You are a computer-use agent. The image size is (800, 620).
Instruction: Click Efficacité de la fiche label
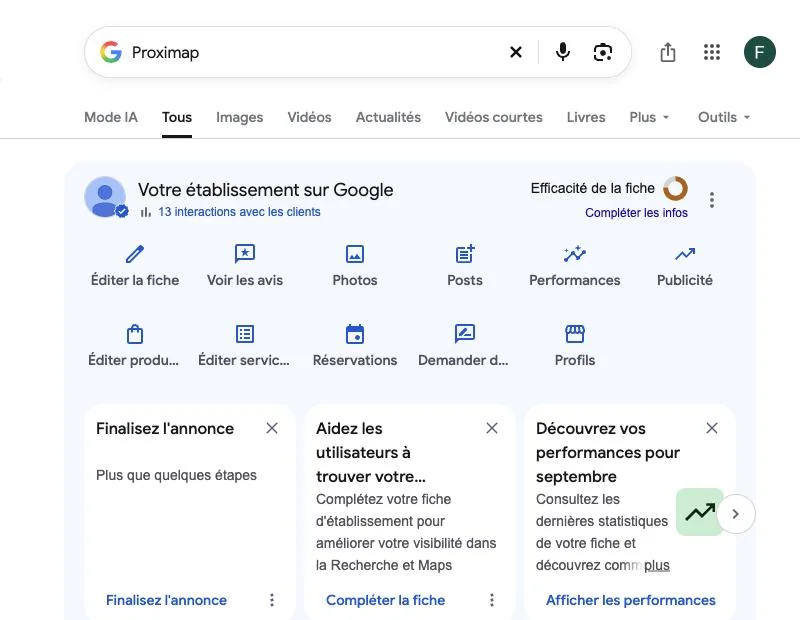pos(592,188)
